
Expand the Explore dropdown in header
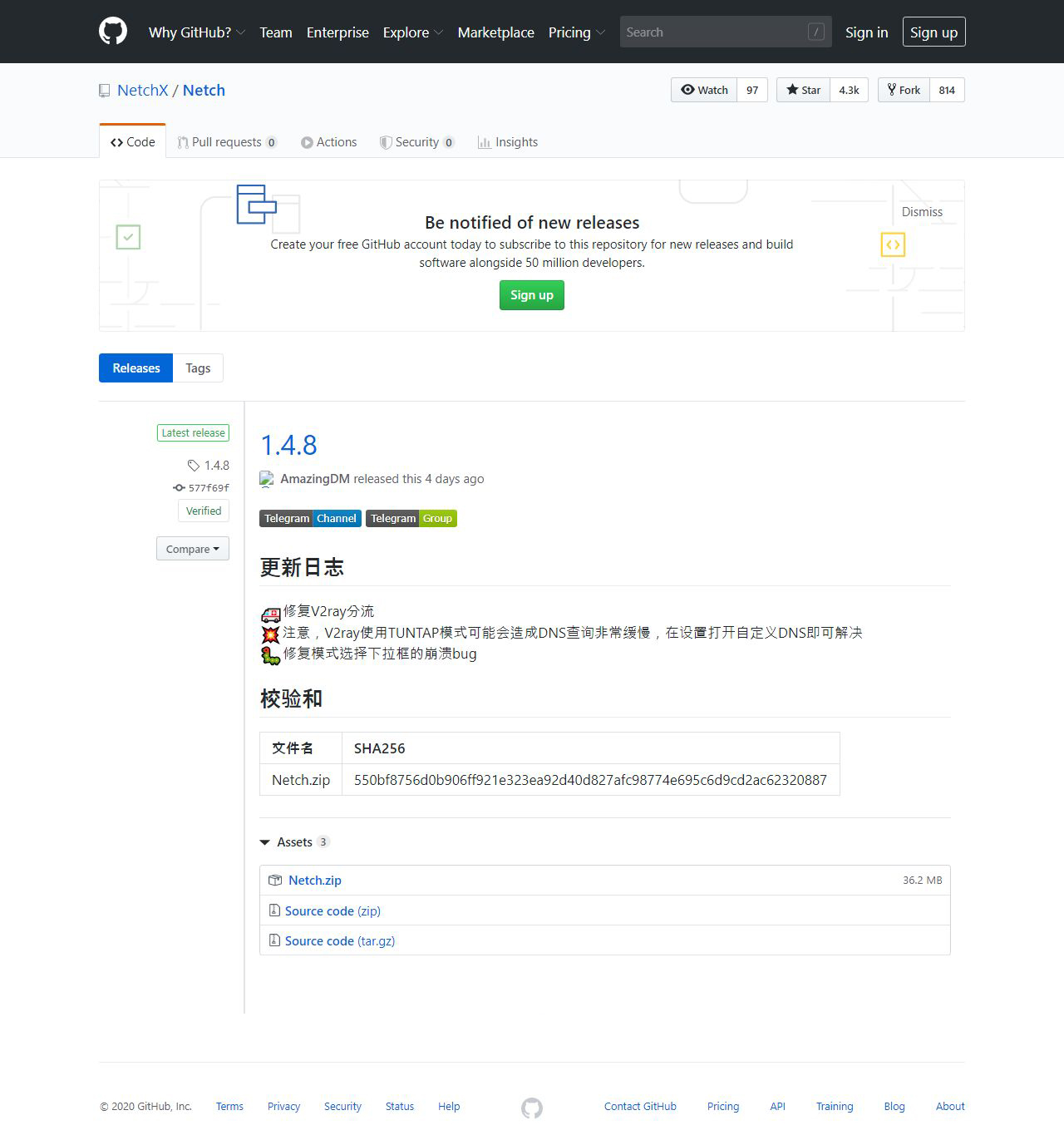click(x=413, y=32)
